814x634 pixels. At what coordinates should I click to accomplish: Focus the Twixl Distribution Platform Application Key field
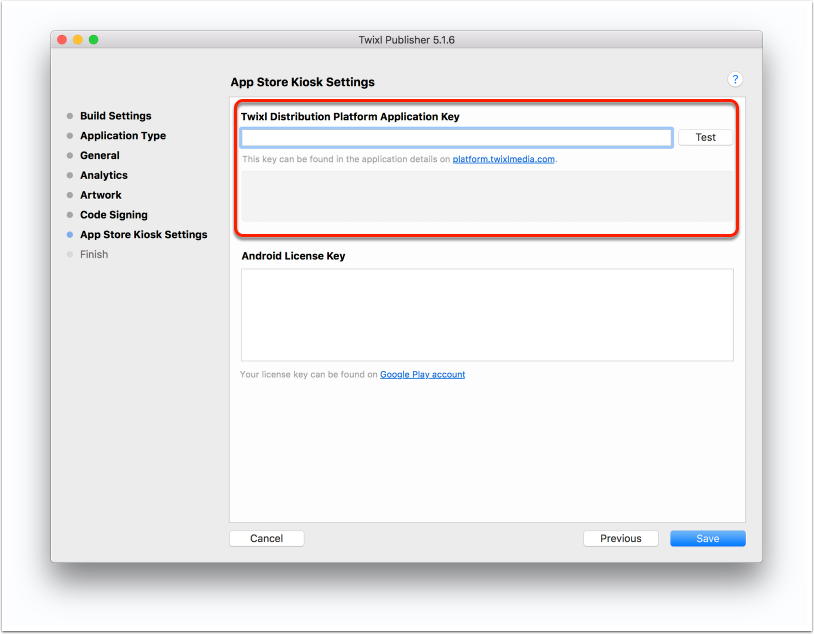pos(457,138)
